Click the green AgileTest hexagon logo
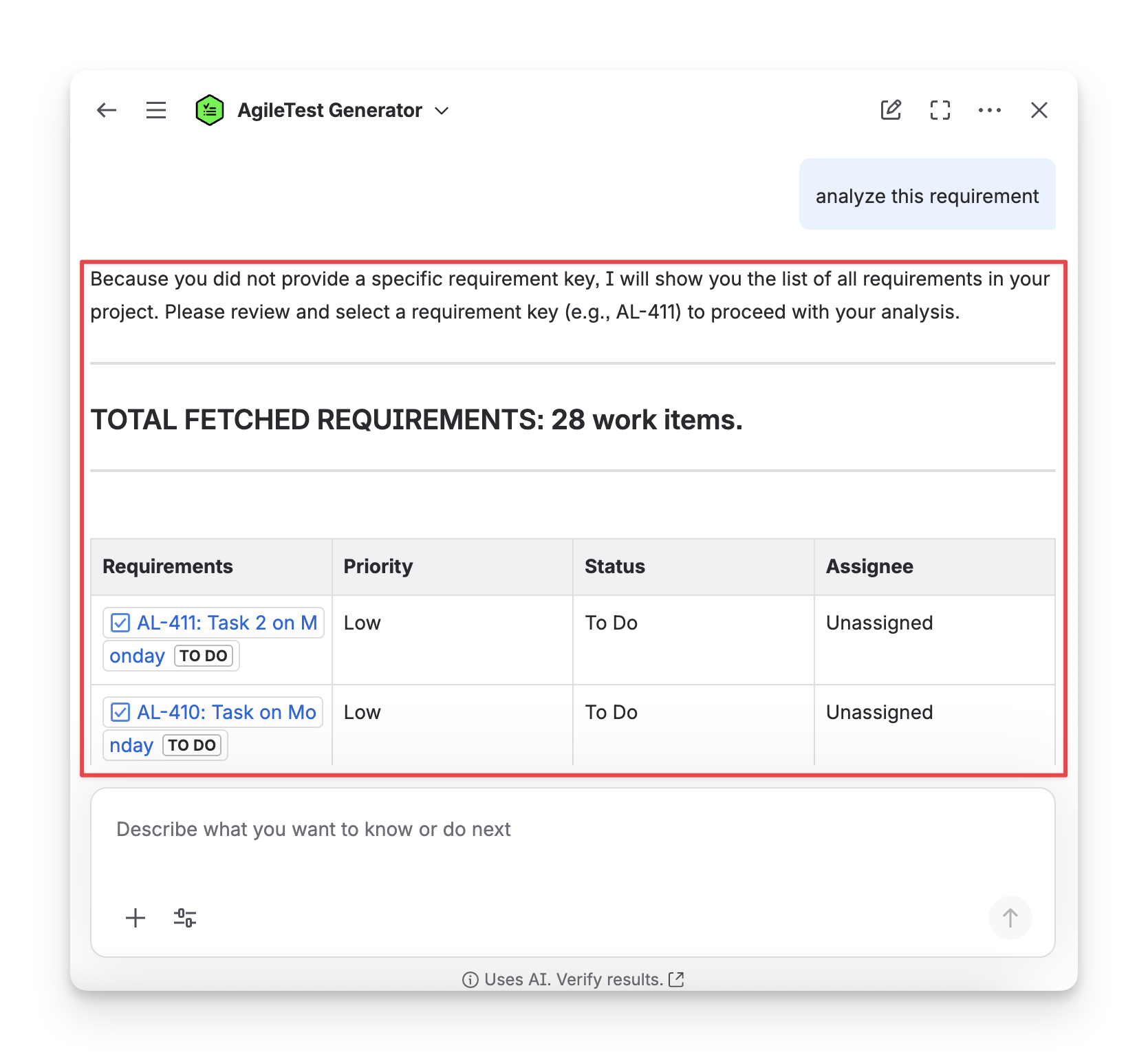The height and width of the screenshot is (1061, 1148). [x=210, y=110]
